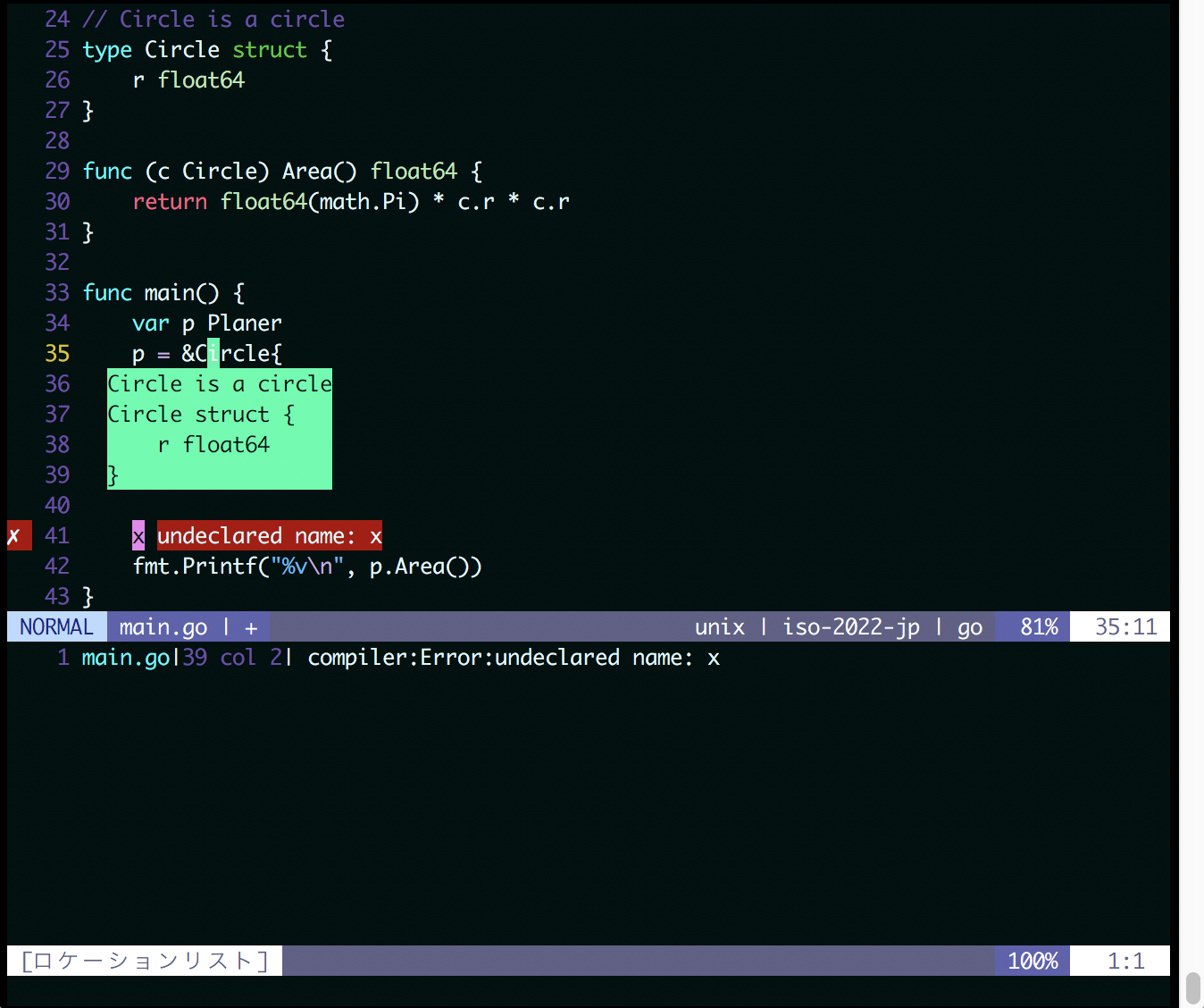Click the closing brace on line 43
1204x1008 pixels.
(88, 596)
